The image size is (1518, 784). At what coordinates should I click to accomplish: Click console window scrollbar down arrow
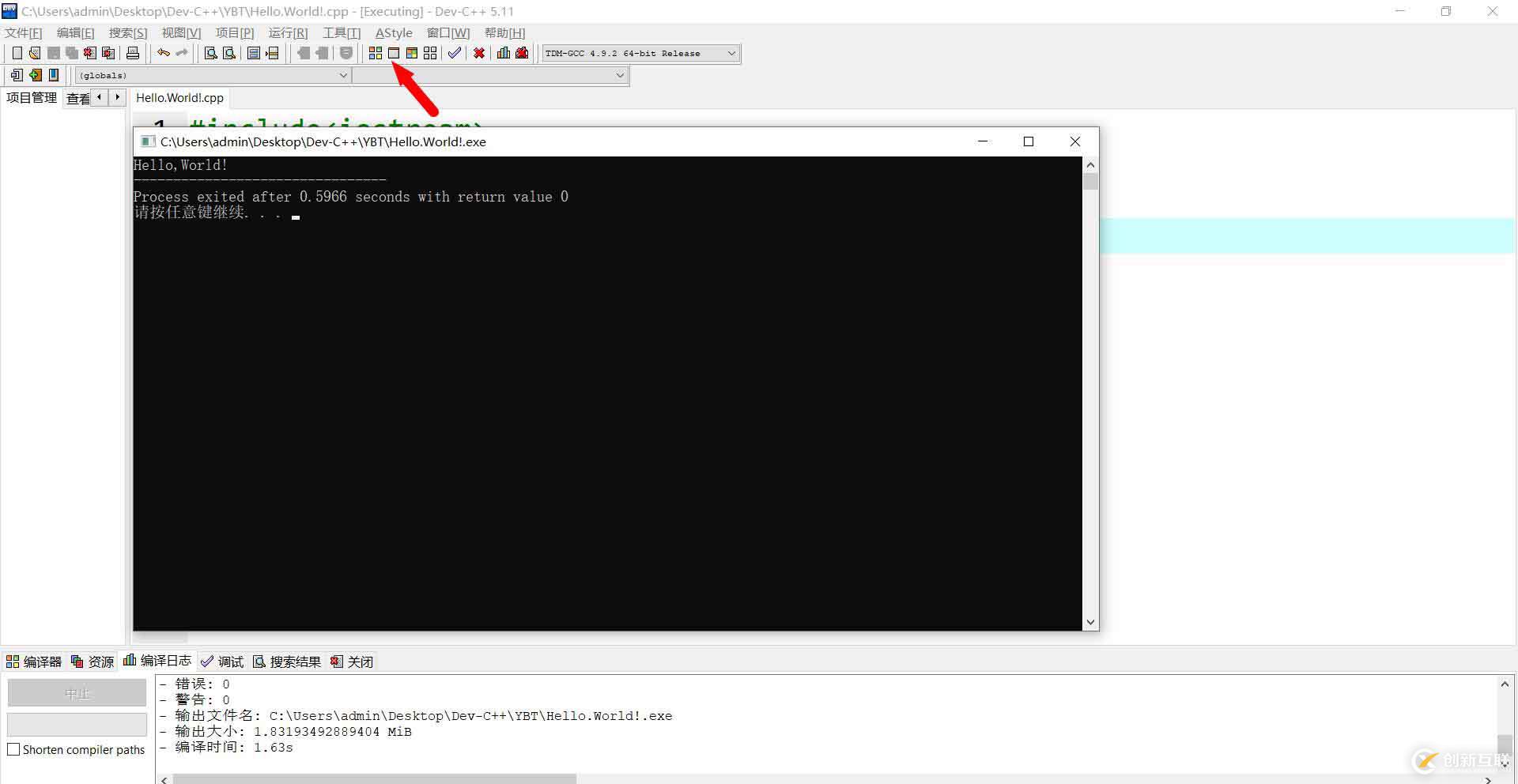tap(1090, 622)
